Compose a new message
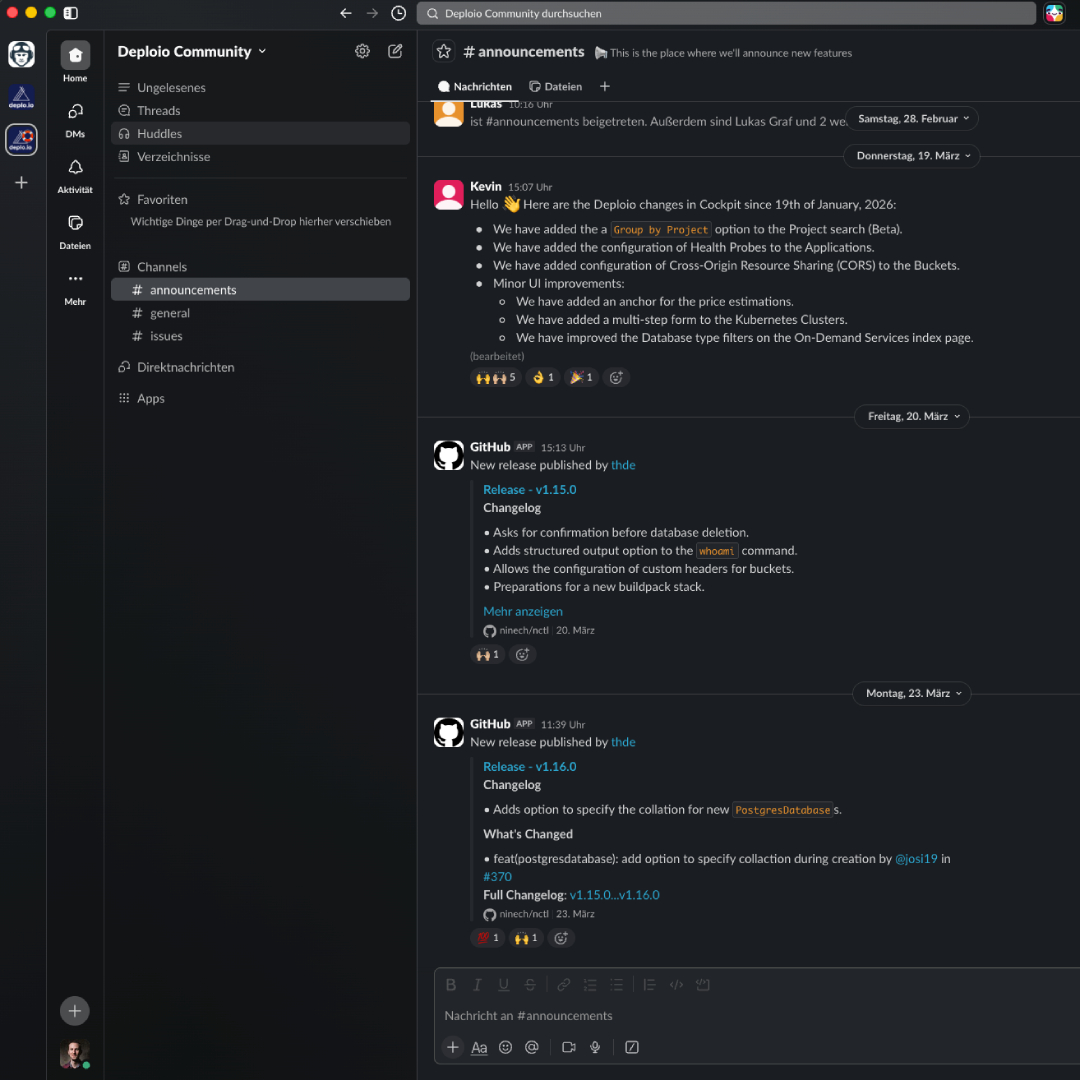 click(x=395, y=51)
